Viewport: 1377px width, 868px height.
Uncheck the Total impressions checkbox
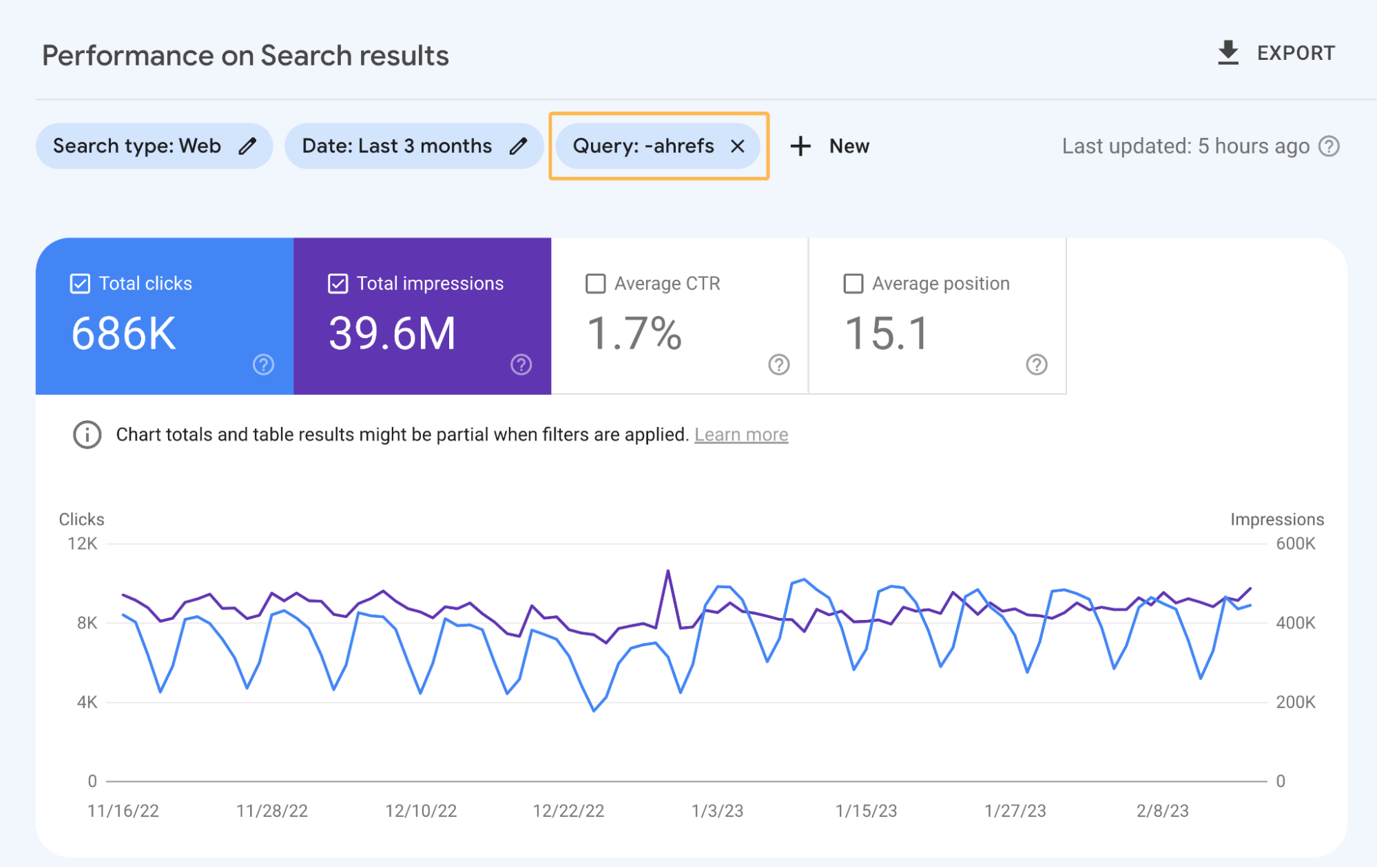pos(337,282)
